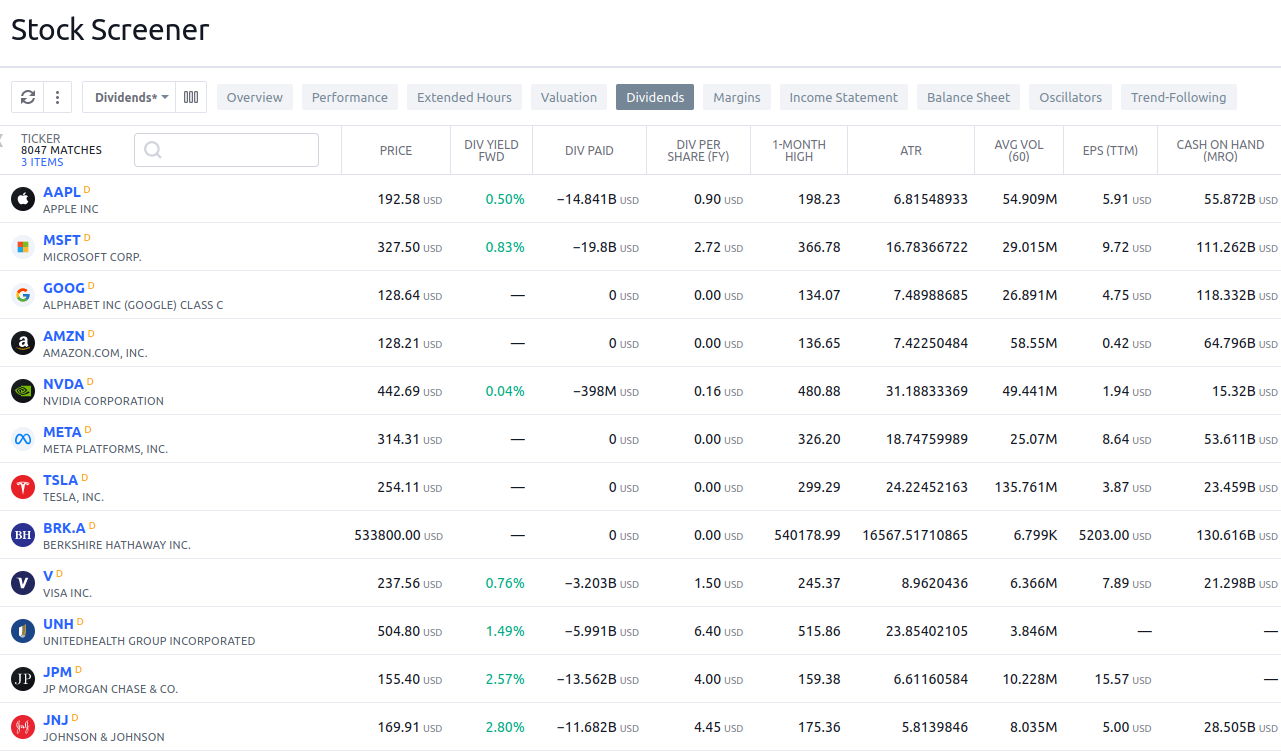Open the META ticker link
1281x752 pixels.
coord(62,432)
